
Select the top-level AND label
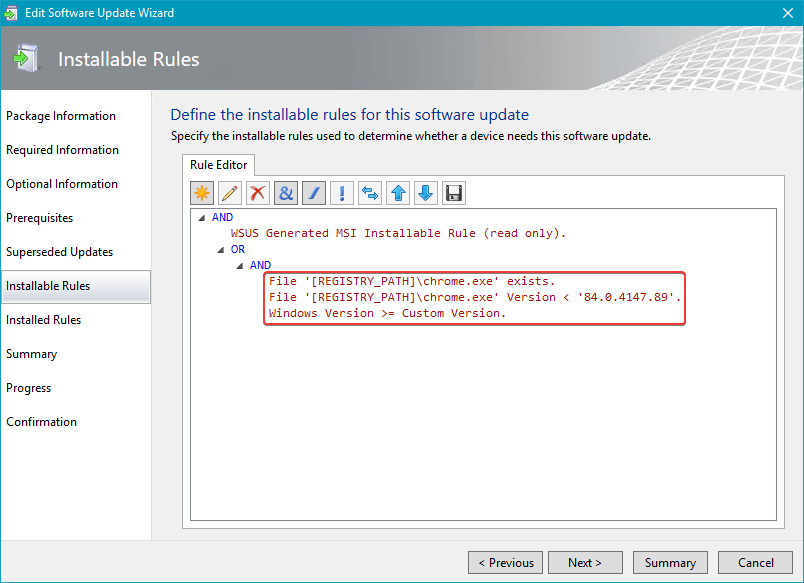point(223,217)
